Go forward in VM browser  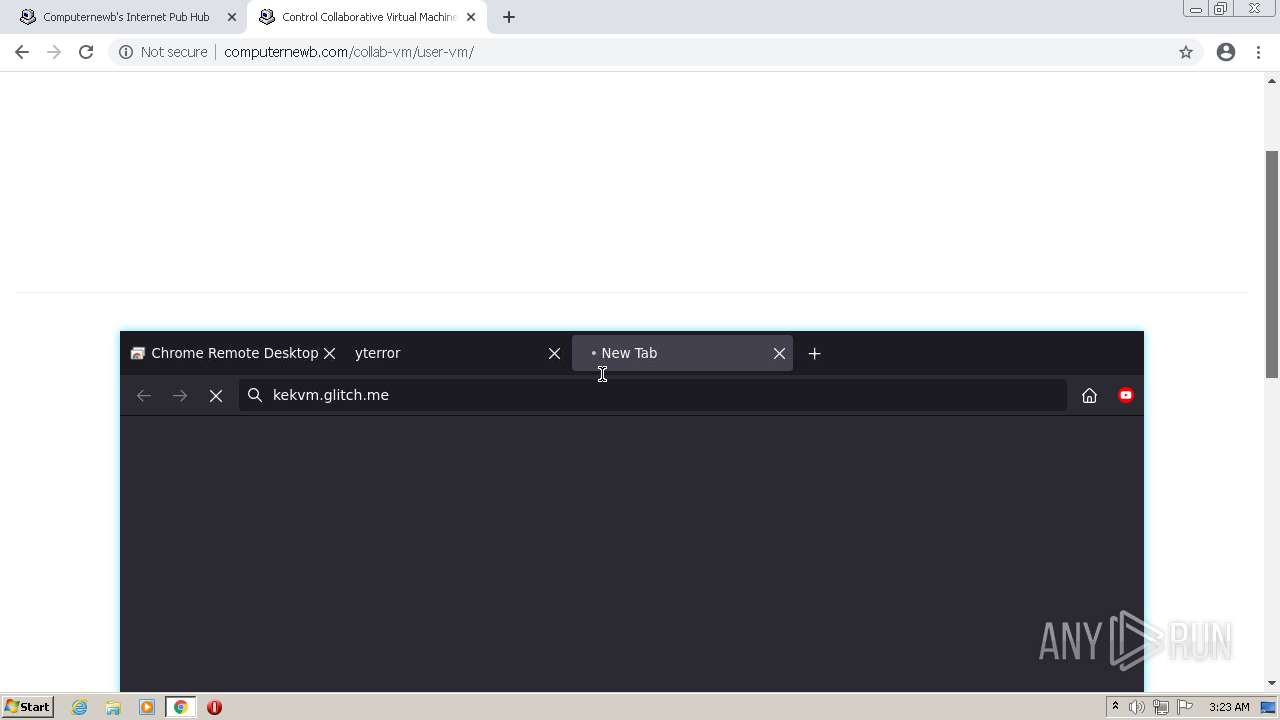180,395
